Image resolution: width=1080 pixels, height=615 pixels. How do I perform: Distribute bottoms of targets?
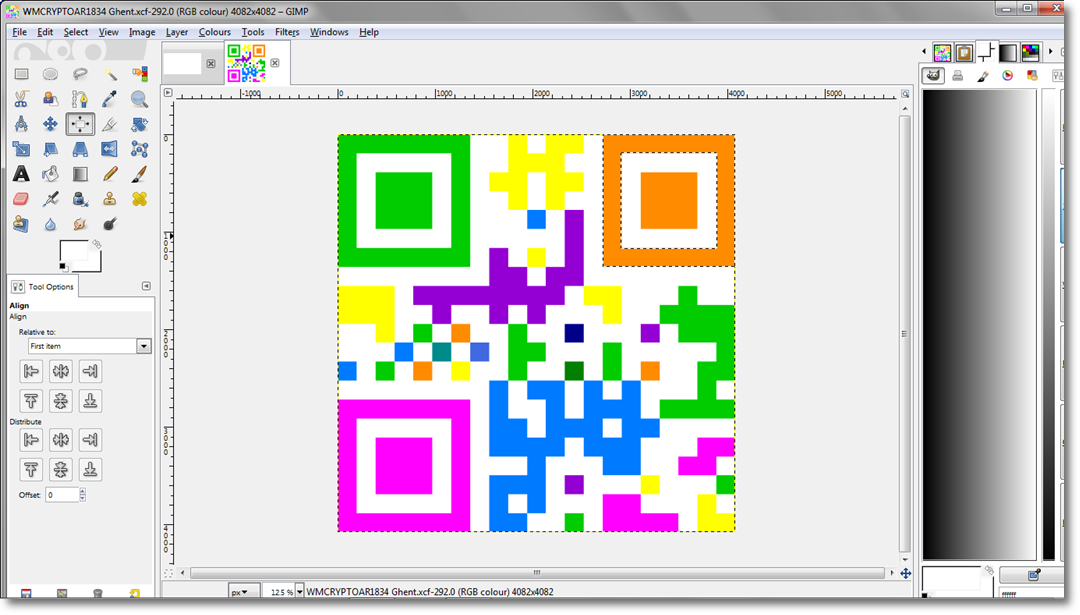coord(90,470)
